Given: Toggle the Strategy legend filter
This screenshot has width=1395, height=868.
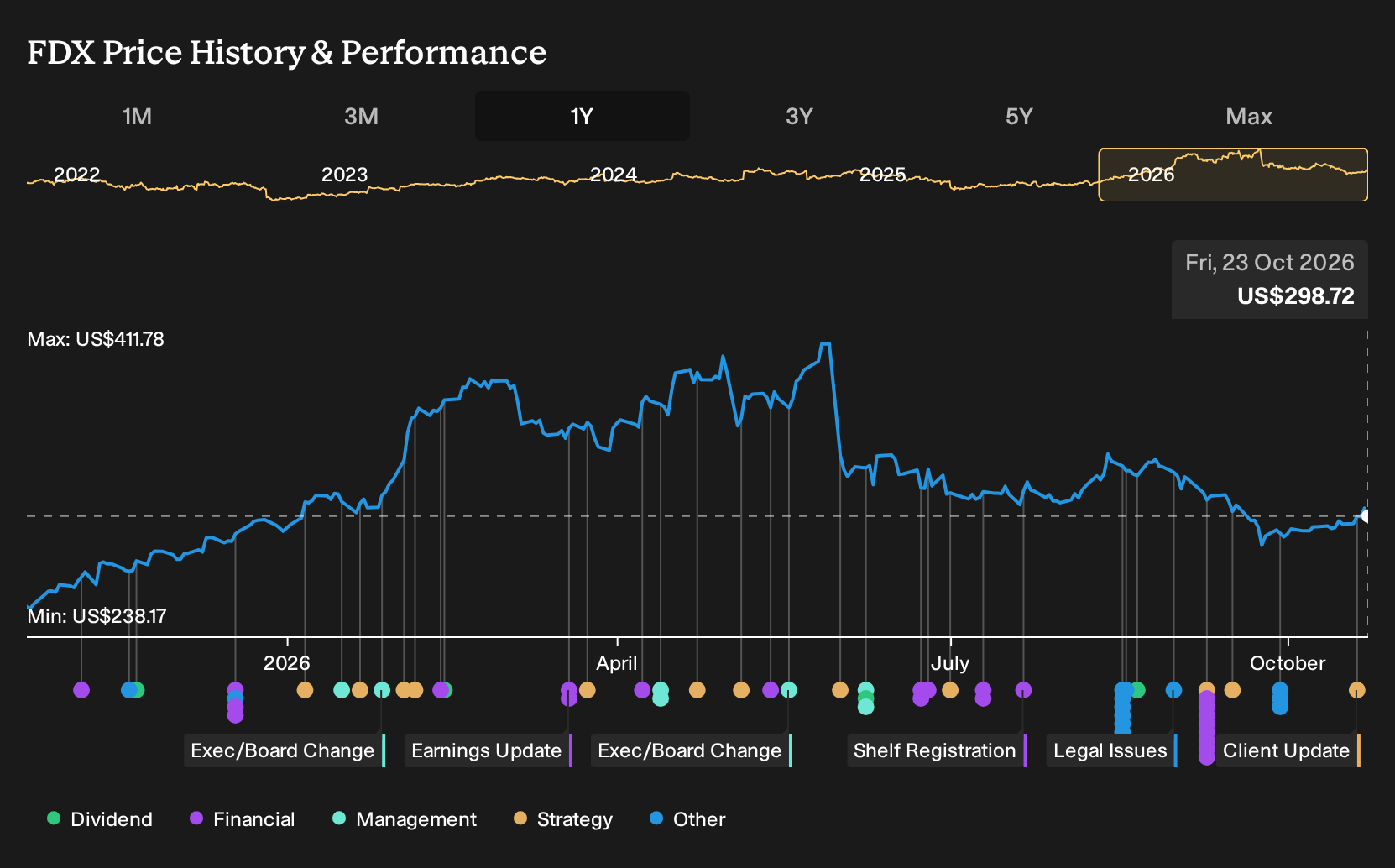Looking at the screenshot, I should (x=563, y=818).
